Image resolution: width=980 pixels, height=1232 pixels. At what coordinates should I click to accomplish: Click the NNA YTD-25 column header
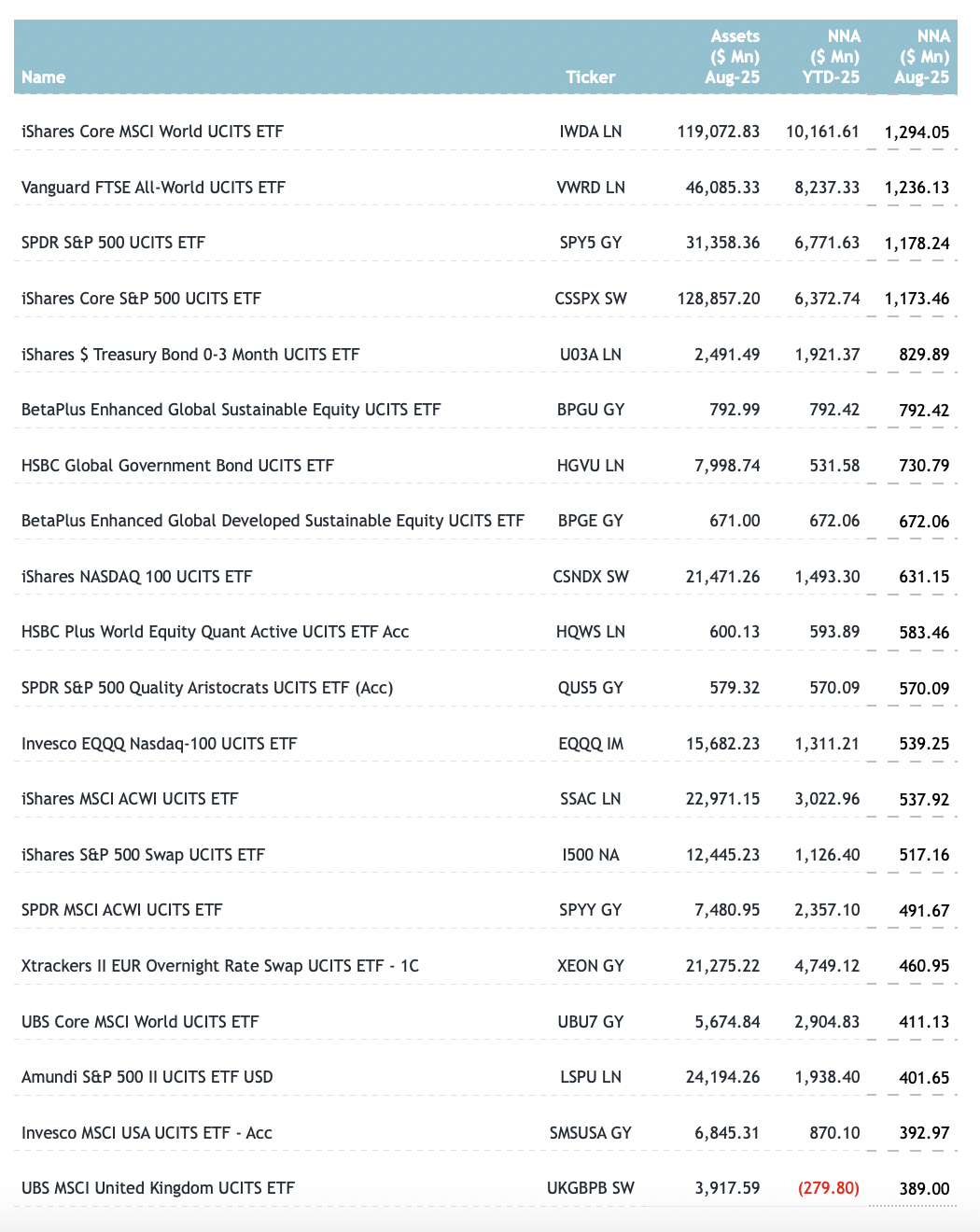[832, 57]
